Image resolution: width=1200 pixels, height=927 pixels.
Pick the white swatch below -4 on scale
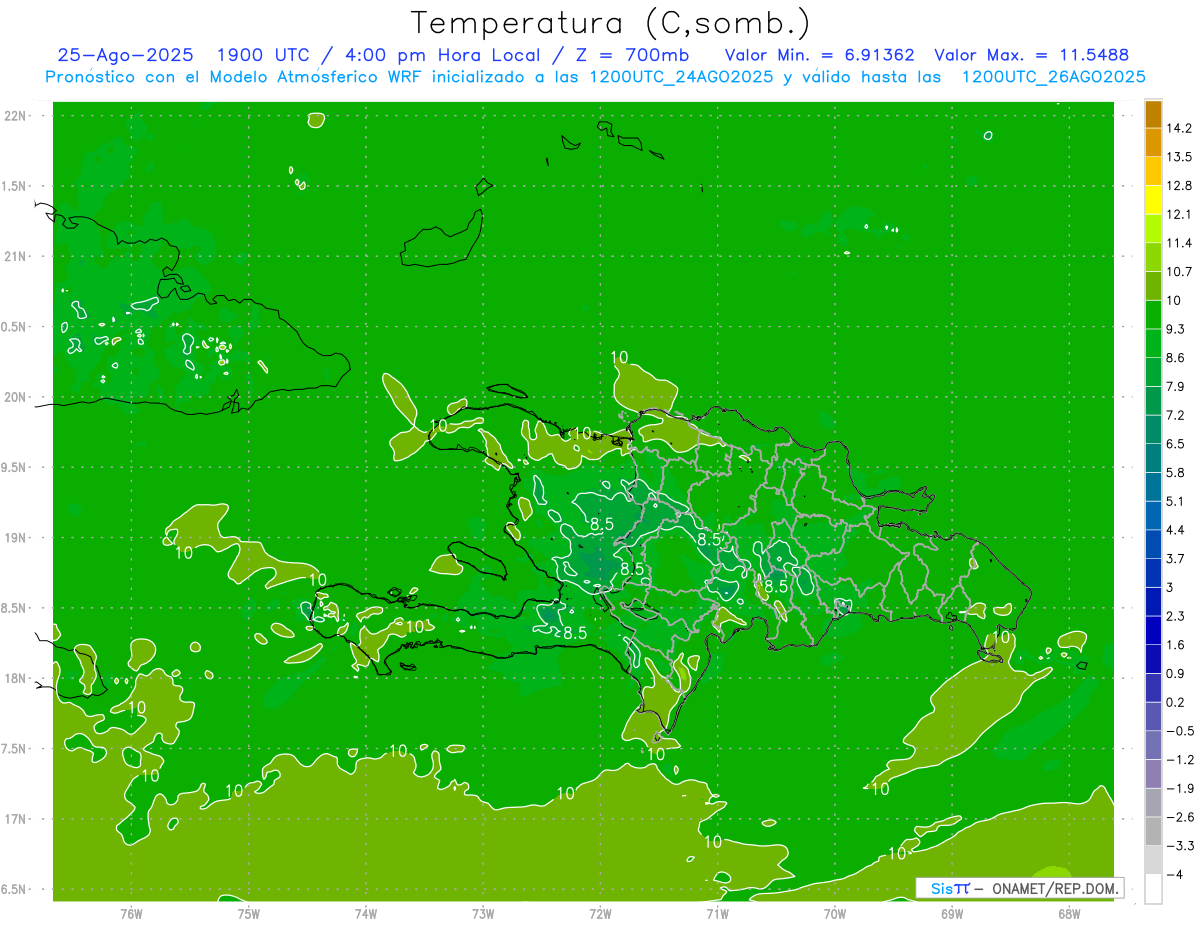click(1153, 889)
